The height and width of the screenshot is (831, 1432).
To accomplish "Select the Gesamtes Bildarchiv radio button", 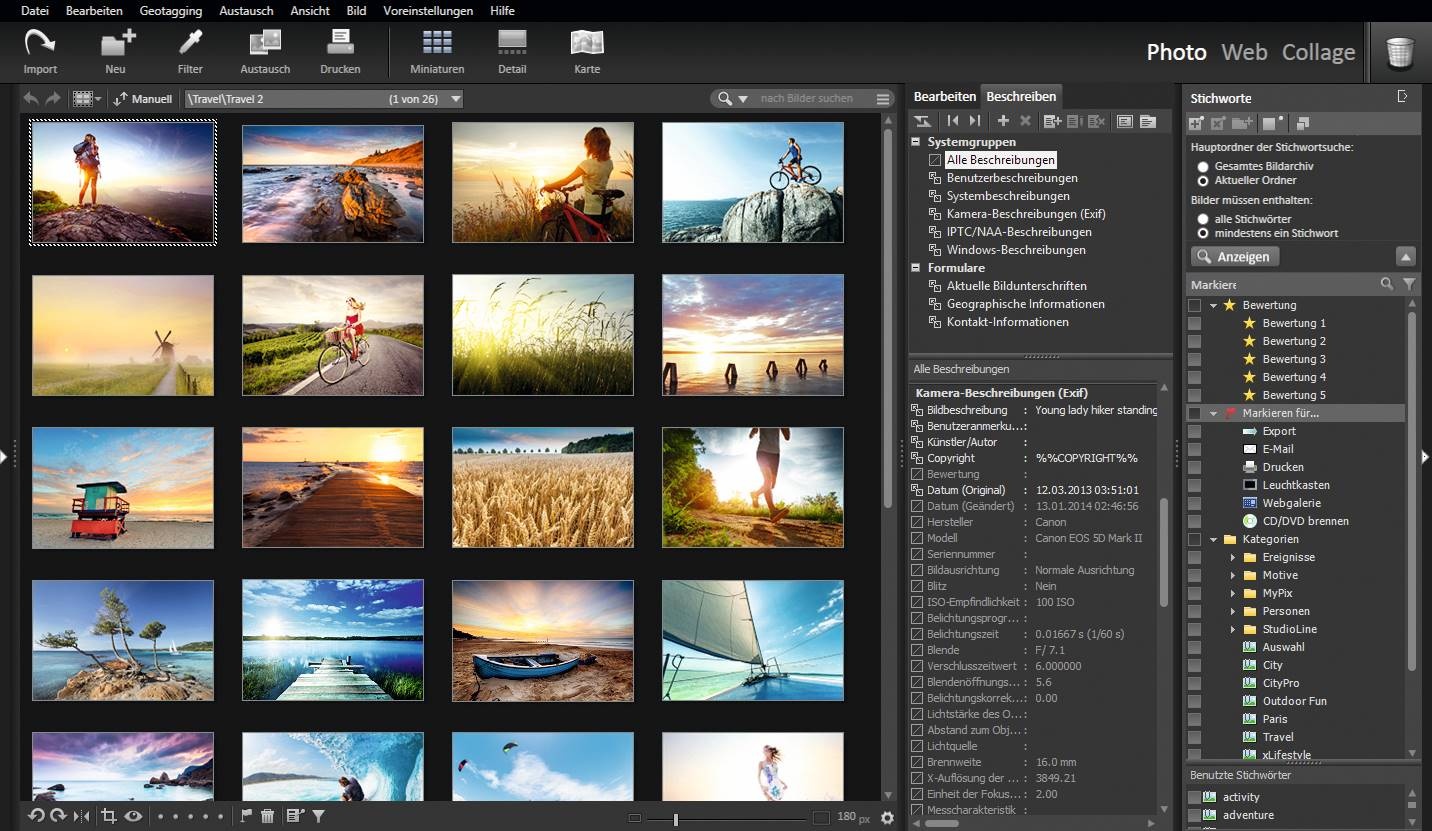I will [1203, 166].
